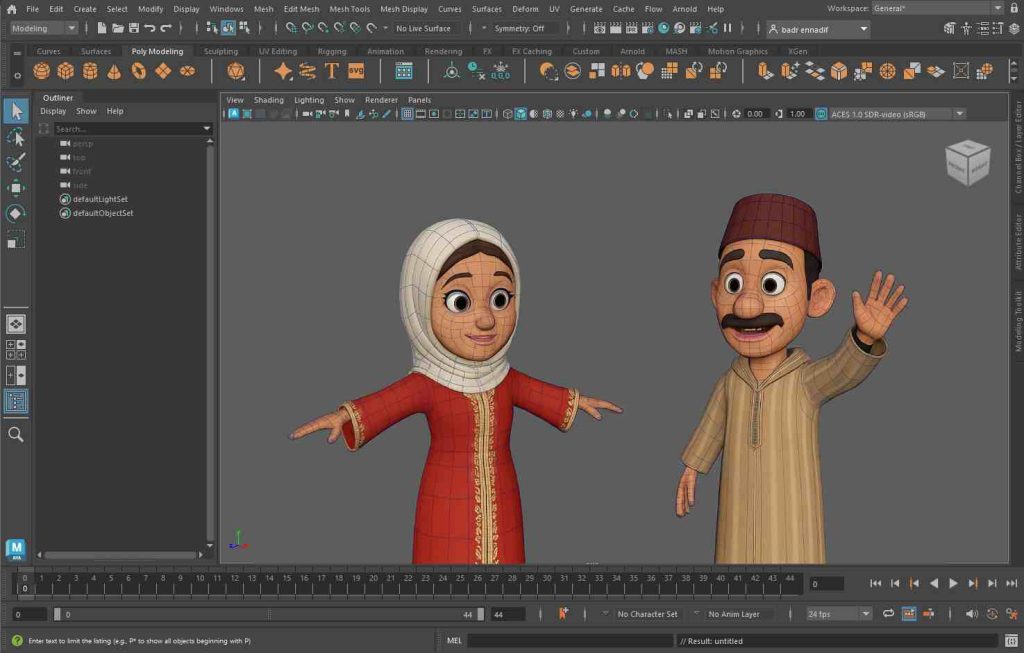1024x653 pixels.
Task: Click the current frame input field
Action: 826,584
